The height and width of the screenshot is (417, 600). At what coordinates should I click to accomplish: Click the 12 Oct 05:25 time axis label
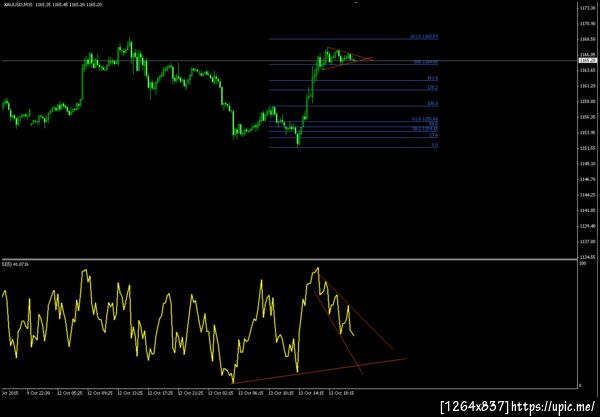(69, 393)
